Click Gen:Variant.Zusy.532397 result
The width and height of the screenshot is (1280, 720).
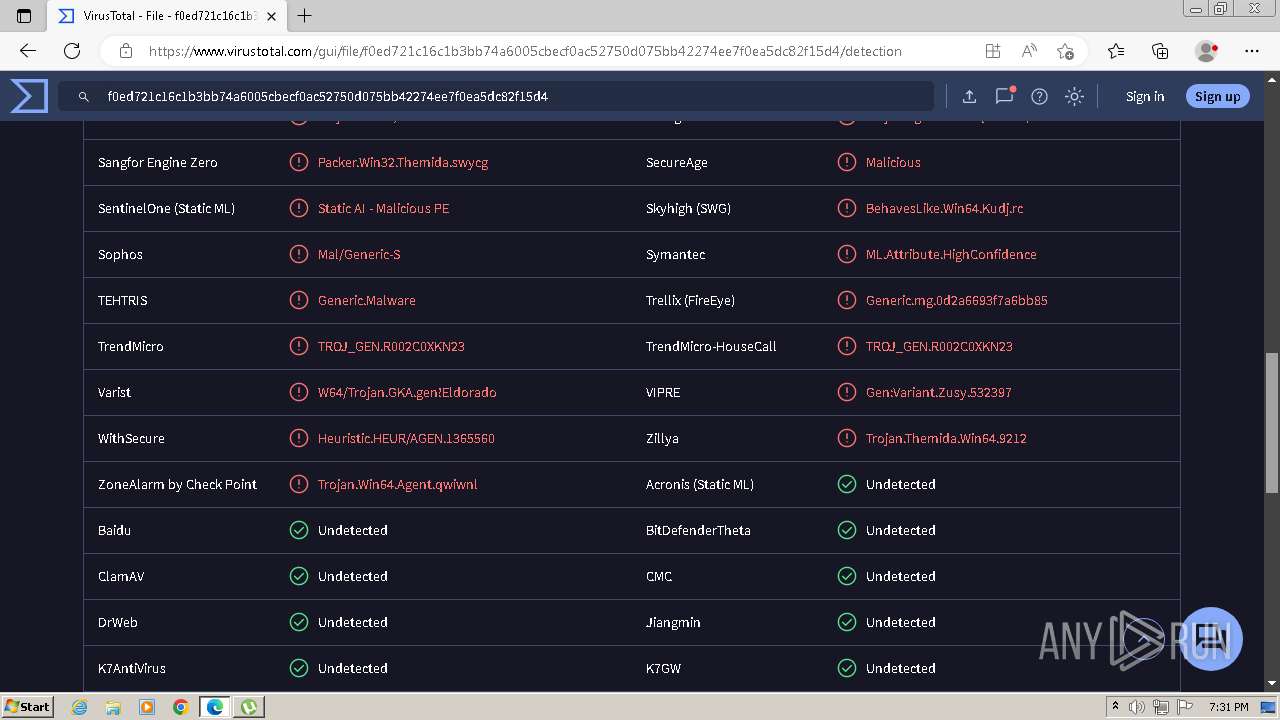tap(939, 392)
